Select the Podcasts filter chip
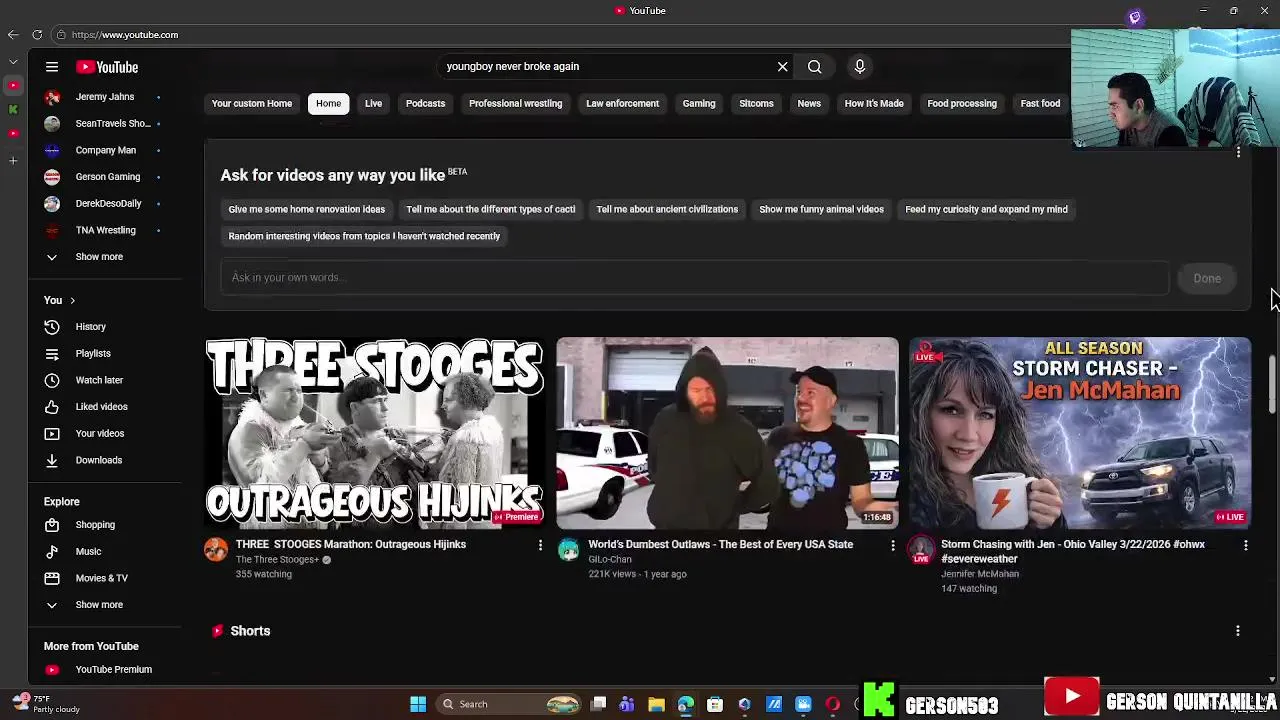Image resolution: width=1280 pixels, height=720 pixels. coord(425,103)
